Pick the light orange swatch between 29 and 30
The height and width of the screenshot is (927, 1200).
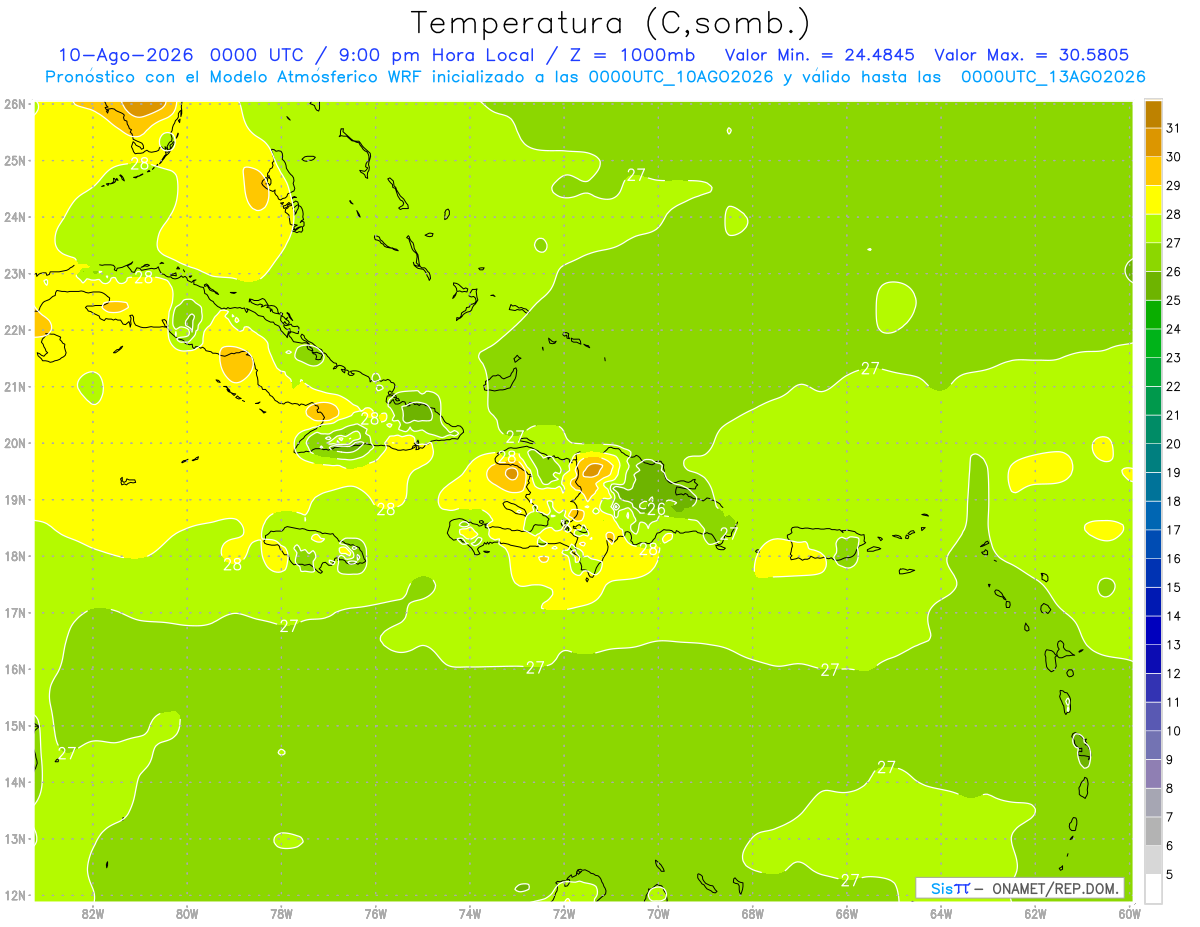click(1153, 171)
